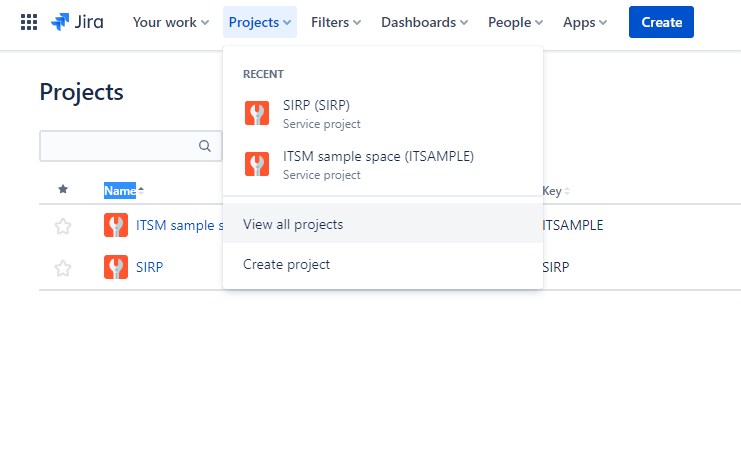Viewport: 741px width, 458px height.
Task: Select SIRP (SIRP) recent project
Action: point(383,114)
